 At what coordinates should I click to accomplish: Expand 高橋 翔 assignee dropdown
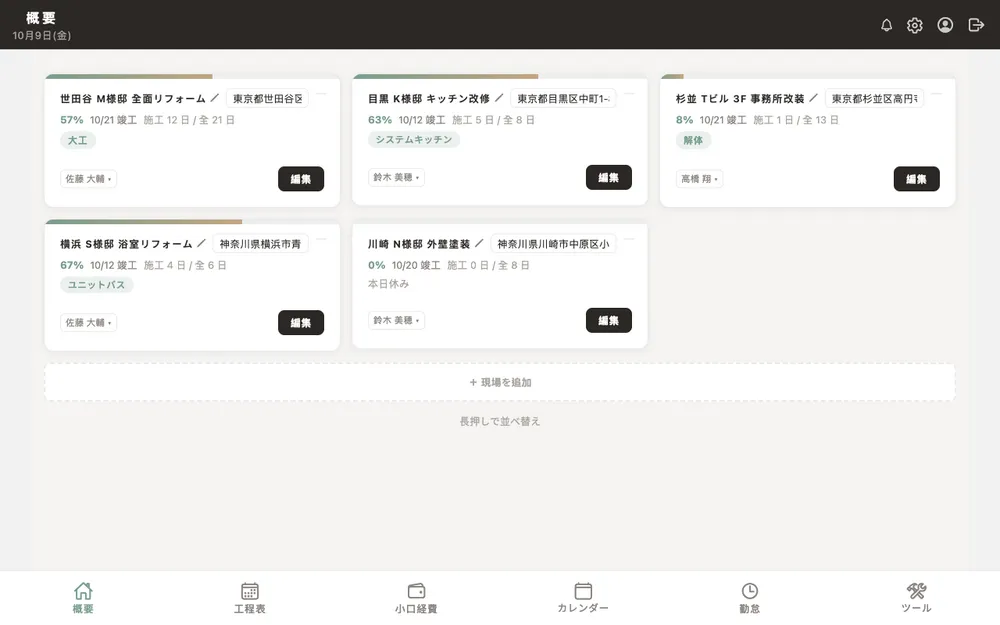click(699, 179)
